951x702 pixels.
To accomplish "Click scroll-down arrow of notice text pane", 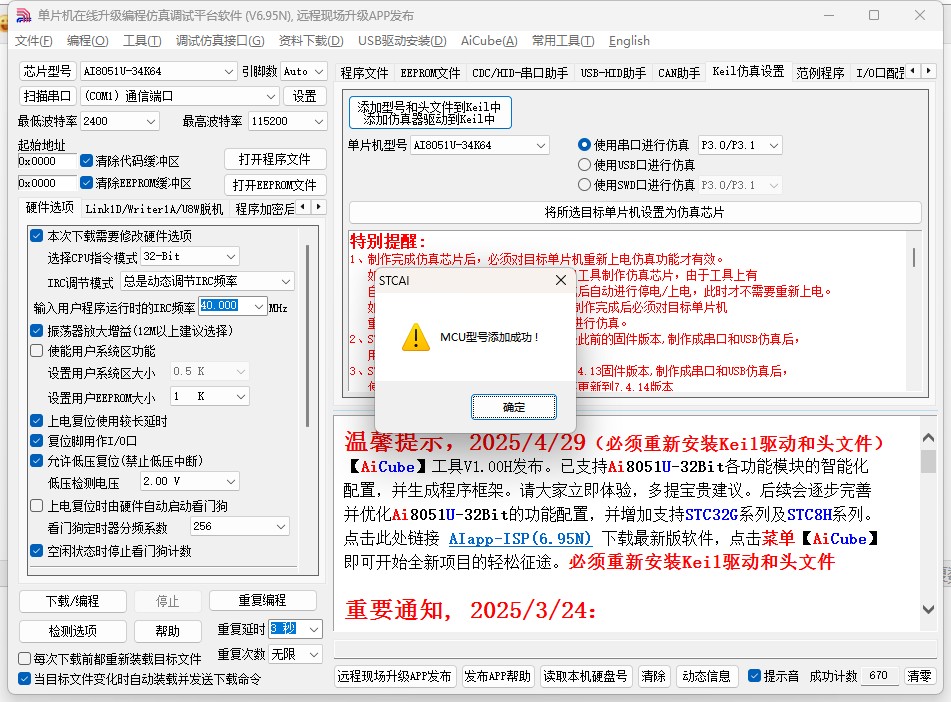I will (928, 609).
